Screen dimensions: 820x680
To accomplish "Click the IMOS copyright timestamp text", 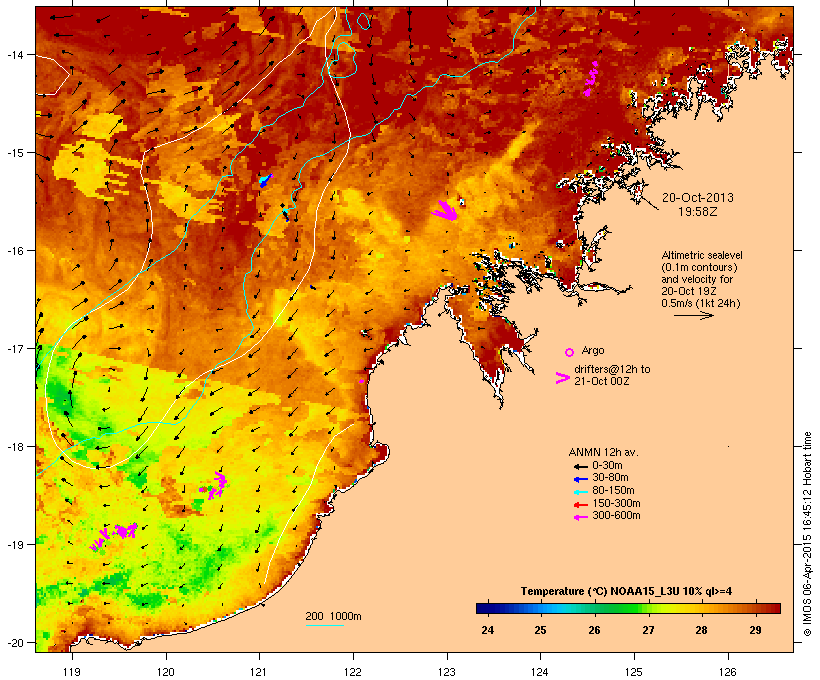I will pyautogui.click(x=807, y=534).
